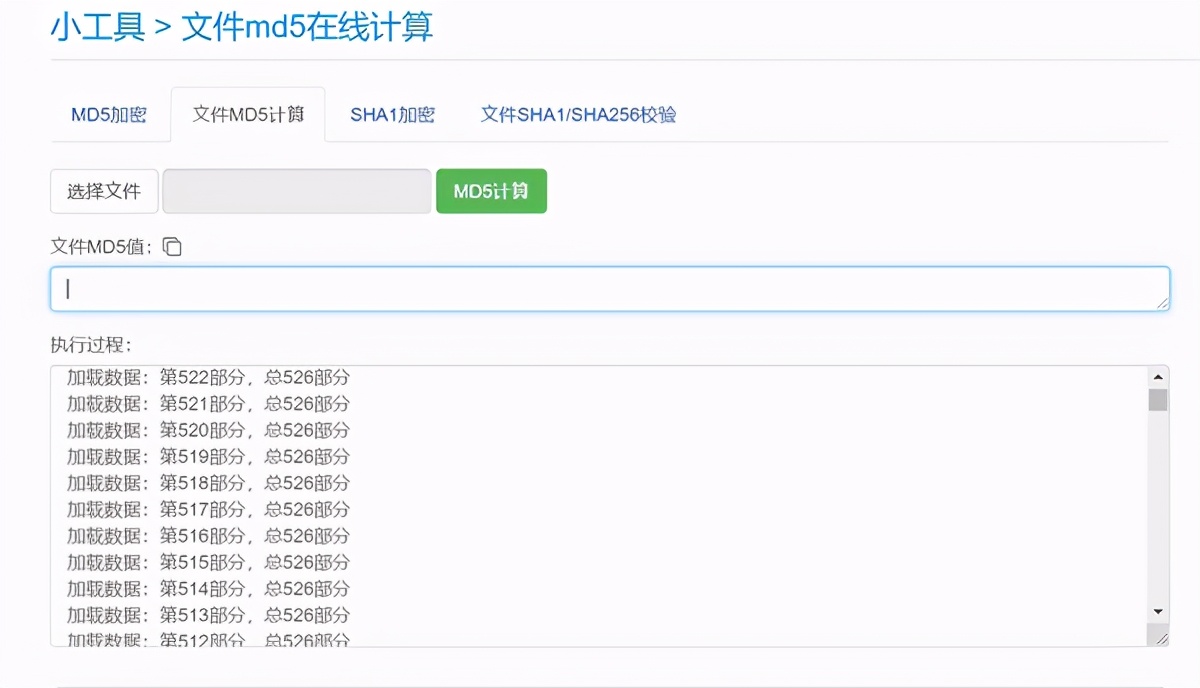Open the MD5加密 tab
The height and width of the screenshot is (688, 1200).
109,115
